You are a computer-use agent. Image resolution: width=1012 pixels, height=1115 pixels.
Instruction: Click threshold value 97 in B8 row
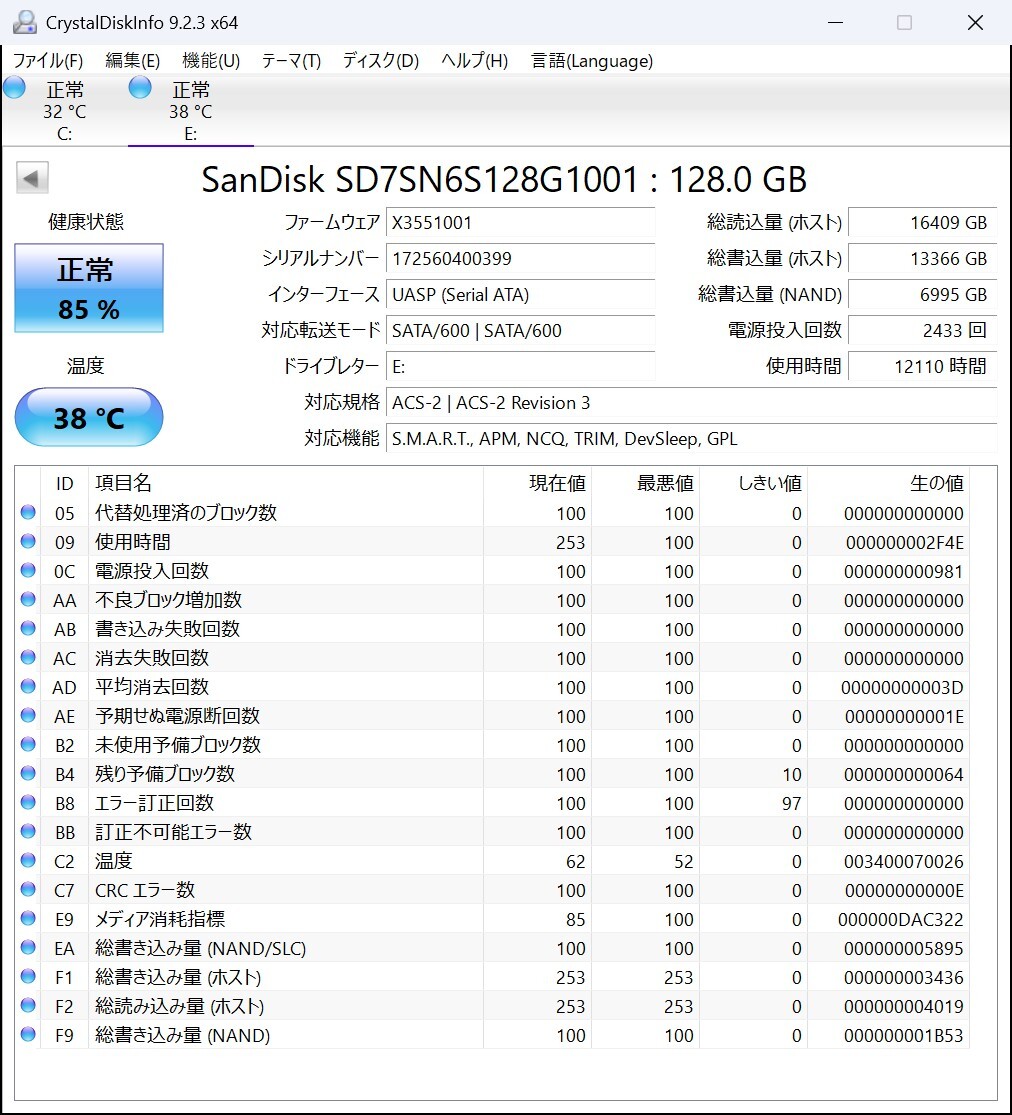pos(792,804)
